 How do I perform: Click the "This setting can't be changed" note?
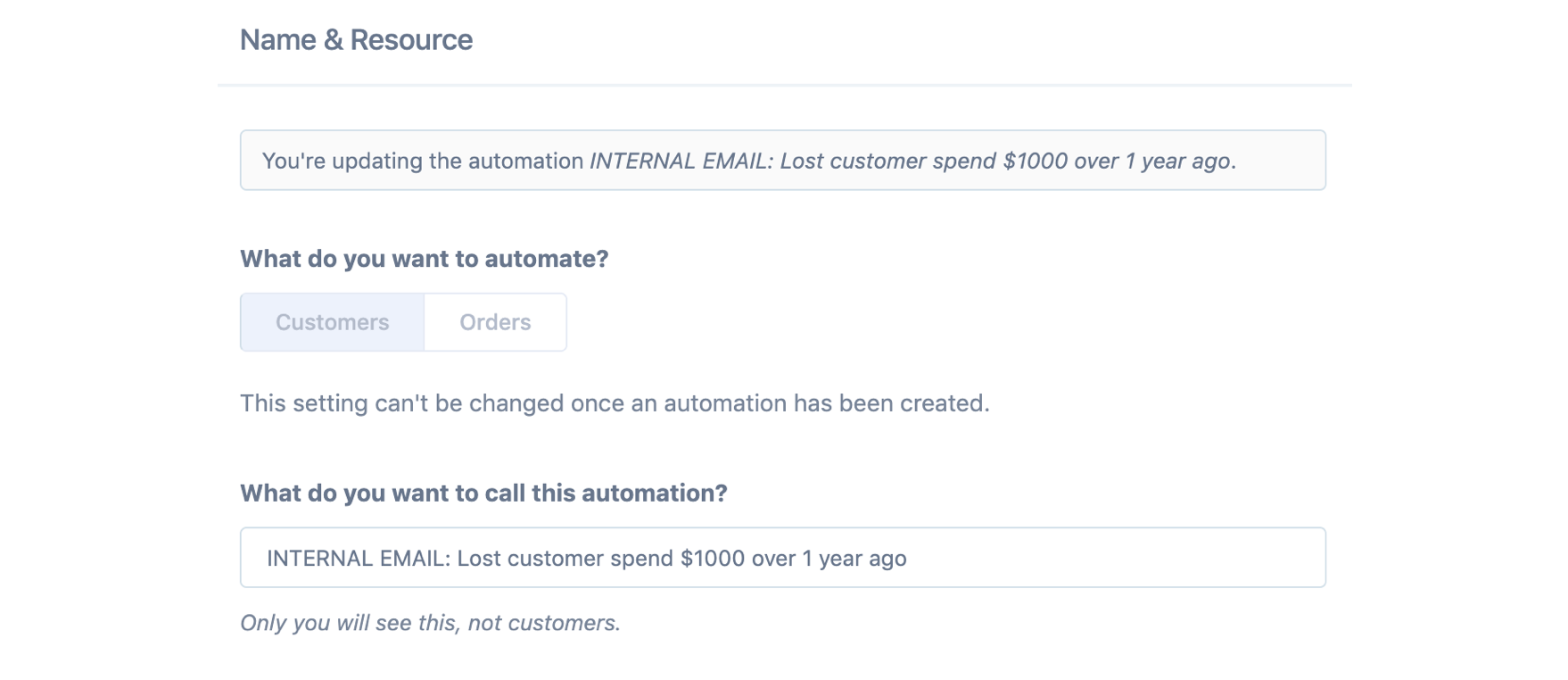coord(615,403)
